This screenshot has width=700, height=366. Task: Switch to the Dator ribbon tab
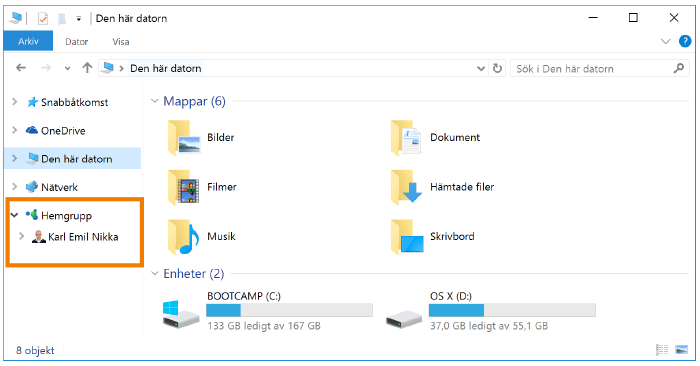click(76, 42)
